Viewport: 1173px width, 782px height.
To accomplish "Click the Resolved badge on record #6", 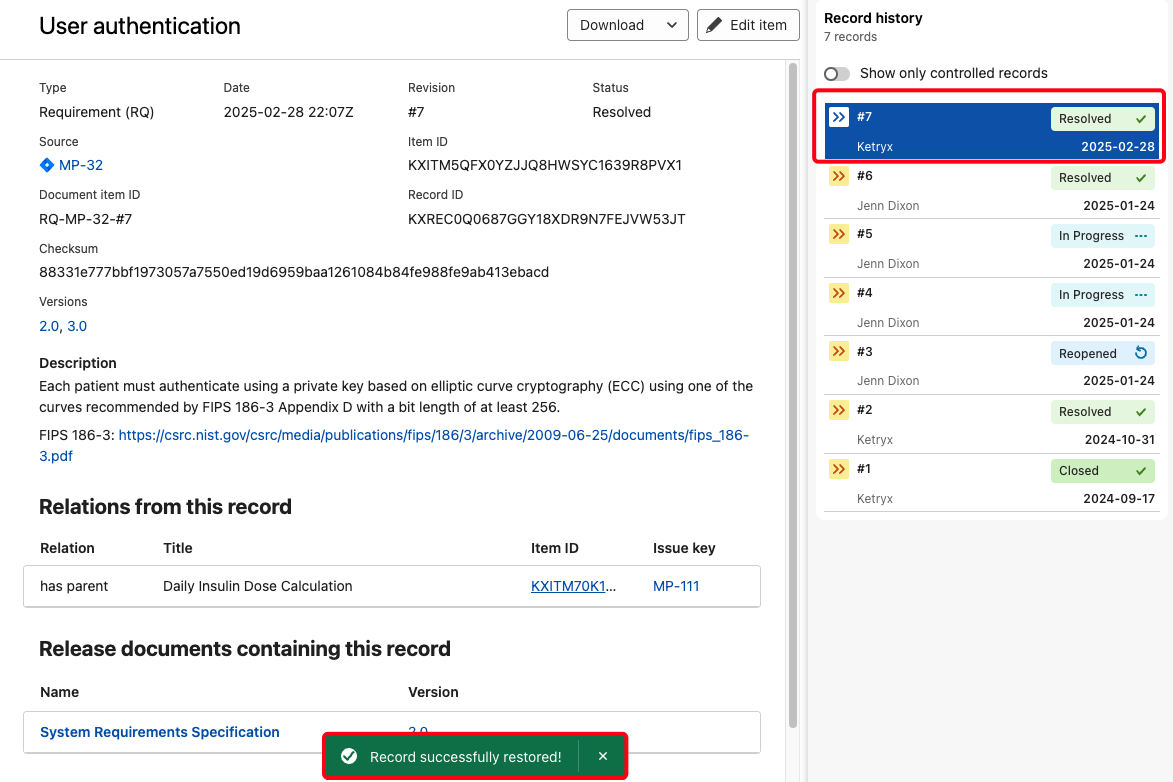I will (1103, 178).
